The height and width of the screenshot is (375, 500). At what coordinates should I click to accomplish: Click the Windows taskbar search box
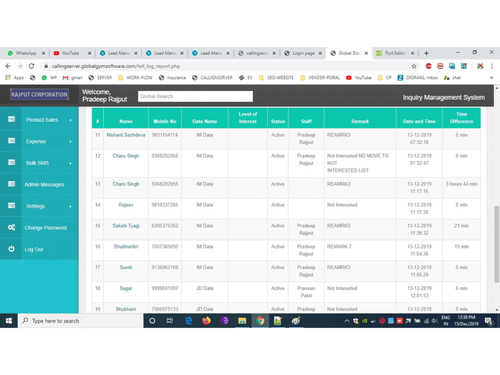pyautogui.click(x=80, y=321)
